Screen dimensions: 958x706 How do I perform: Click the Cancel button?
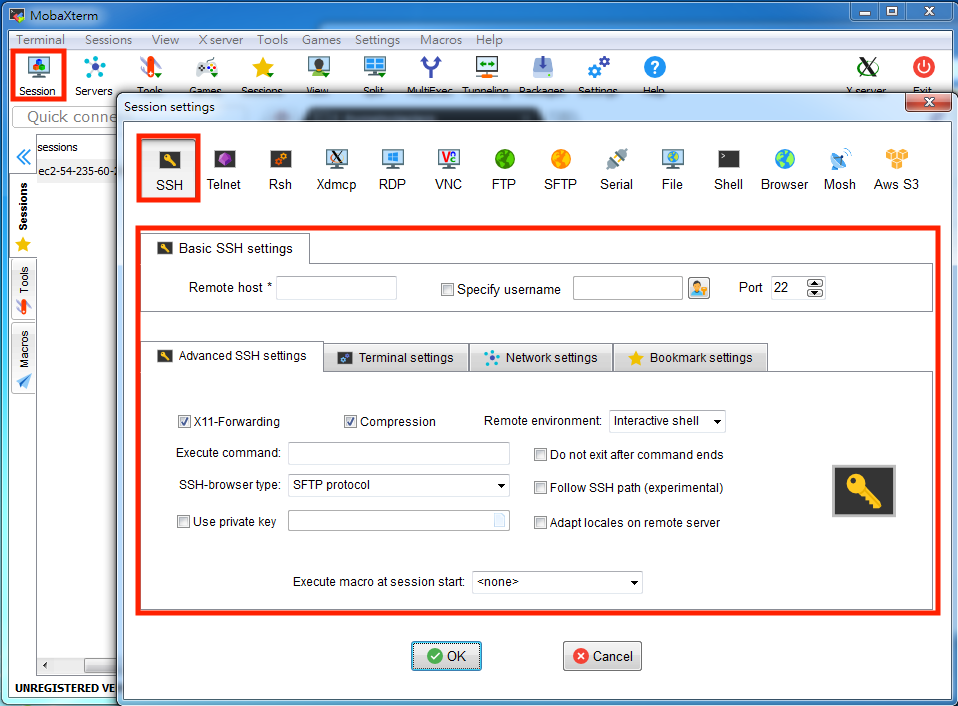pyautogui.click(x=602, y=656)
